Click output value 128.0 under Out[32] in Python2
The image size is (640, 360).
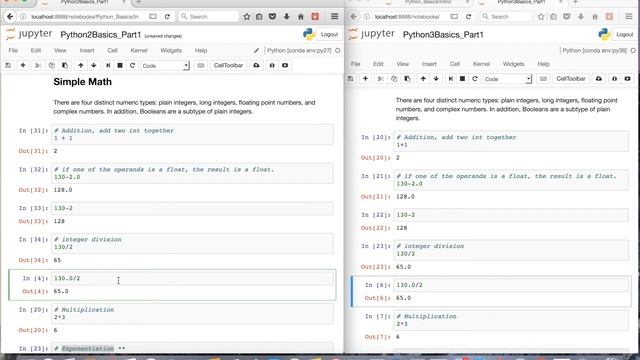coord(63,190)
